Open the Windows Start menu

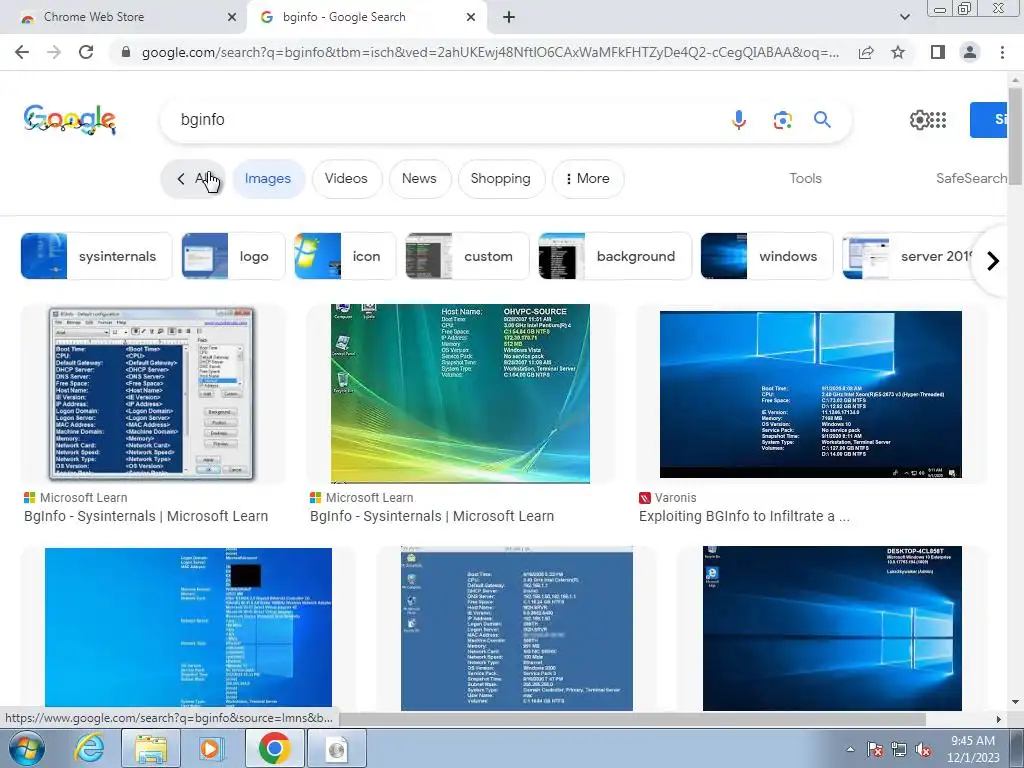pyautogui.click(x=26, y=748)
